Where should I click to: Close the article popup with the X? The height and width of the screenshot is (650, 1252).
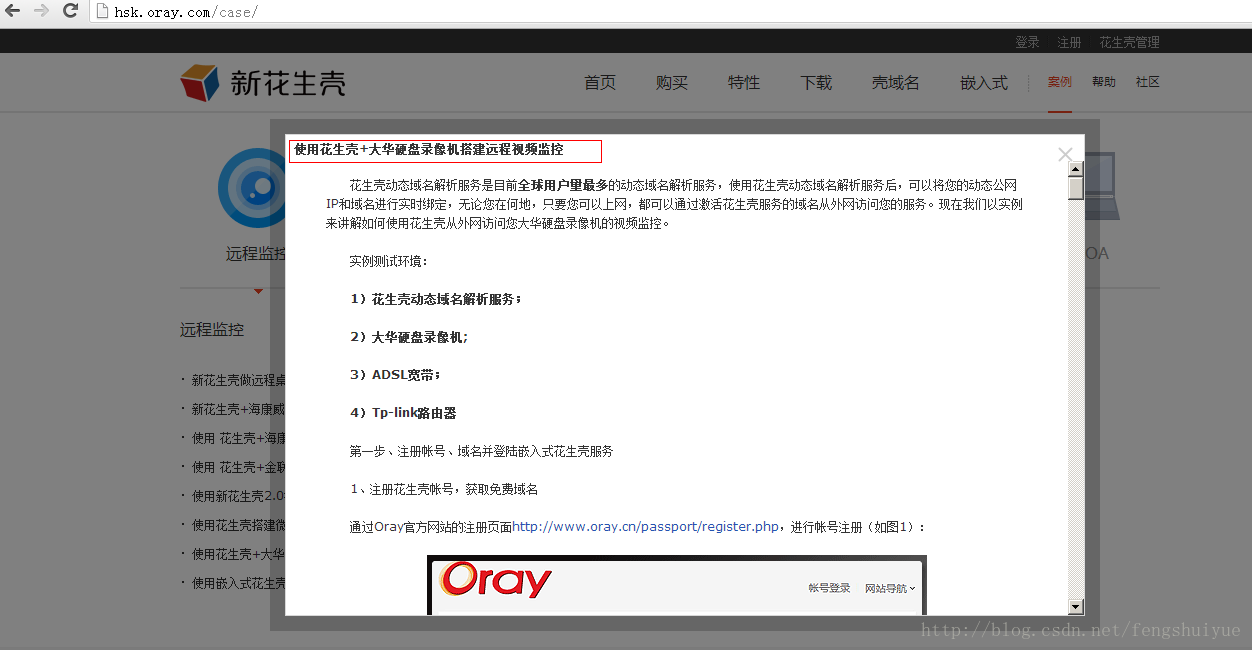pos(1065,154)
